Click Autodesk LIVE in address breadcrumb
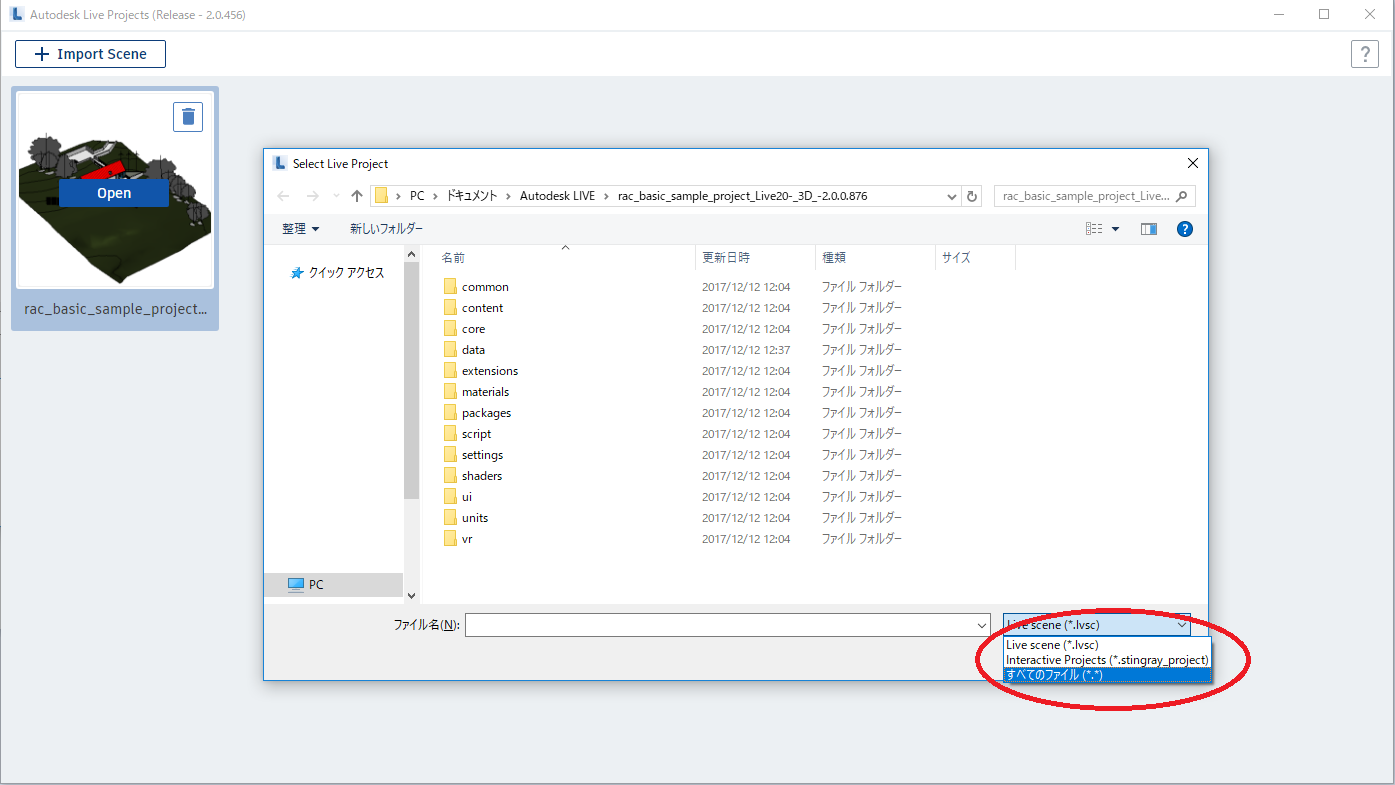The image size is (1395, 785). 557,196
